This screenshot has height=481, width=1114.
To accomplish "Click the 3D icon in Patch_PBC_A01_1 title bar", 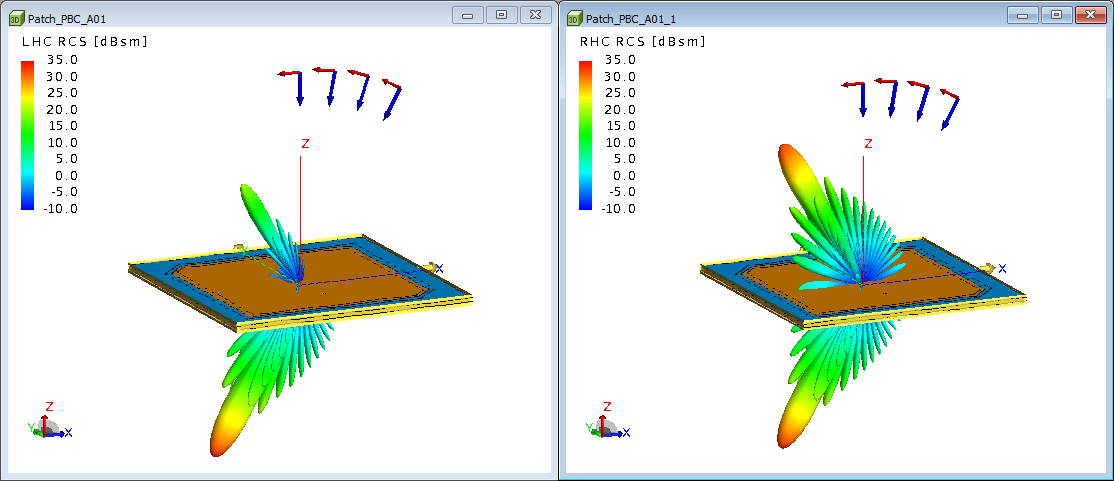I will click(x=574, y=17).
